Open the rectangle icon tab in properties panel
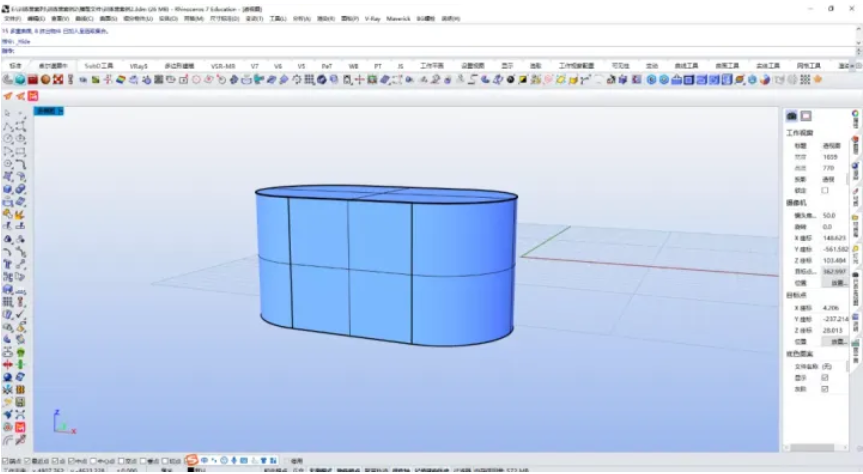The height and width of the screenshot is (474, 863). pos(806,116)
